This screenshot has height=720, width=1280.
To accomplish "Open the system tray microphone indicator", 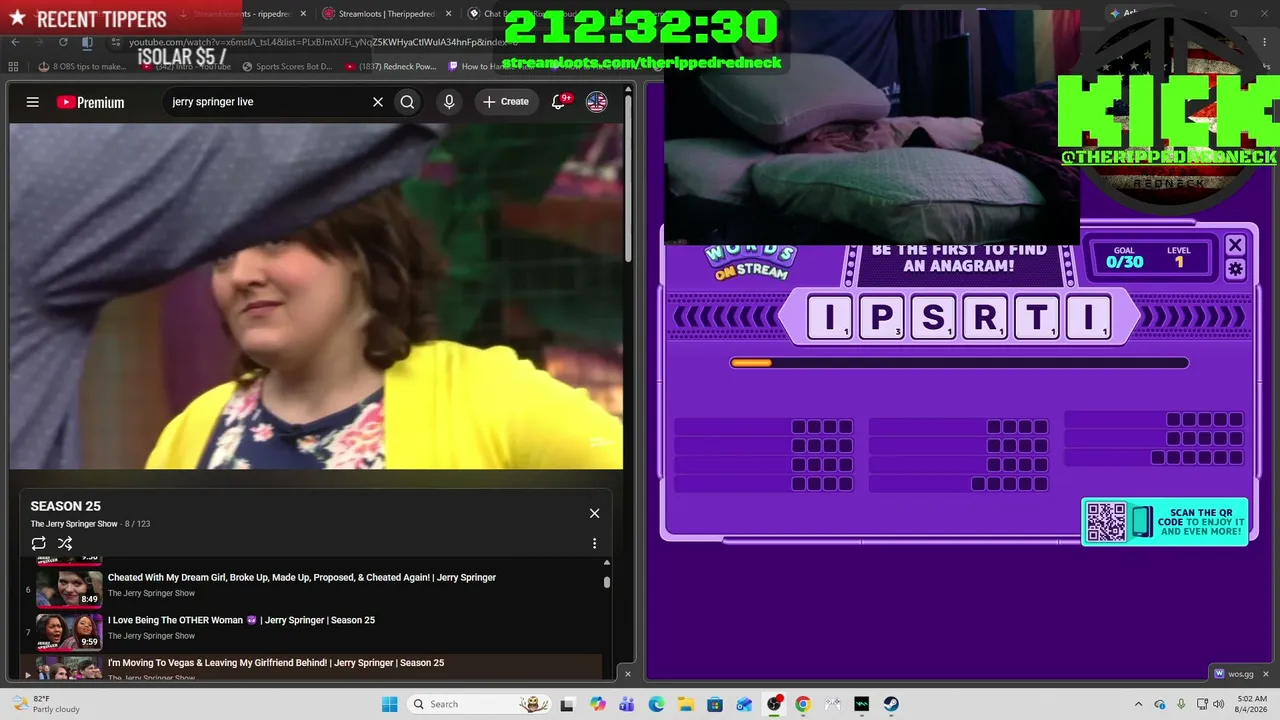I will click(x=1182, y=704).
